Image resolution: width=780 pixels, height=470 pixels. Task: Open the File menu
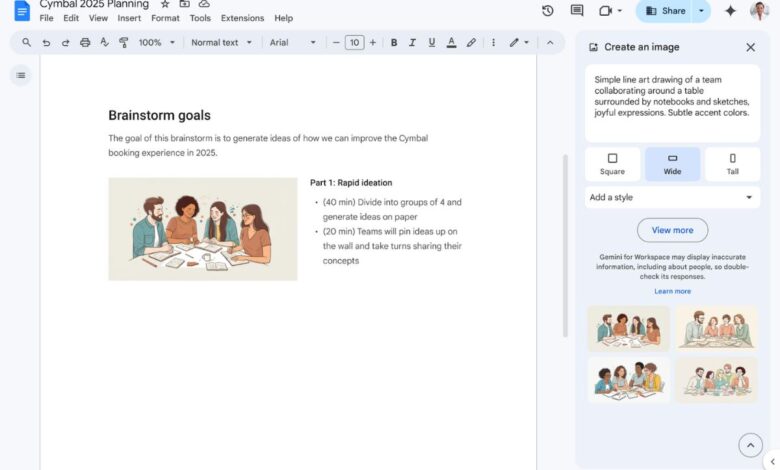[x=46, y=18]
